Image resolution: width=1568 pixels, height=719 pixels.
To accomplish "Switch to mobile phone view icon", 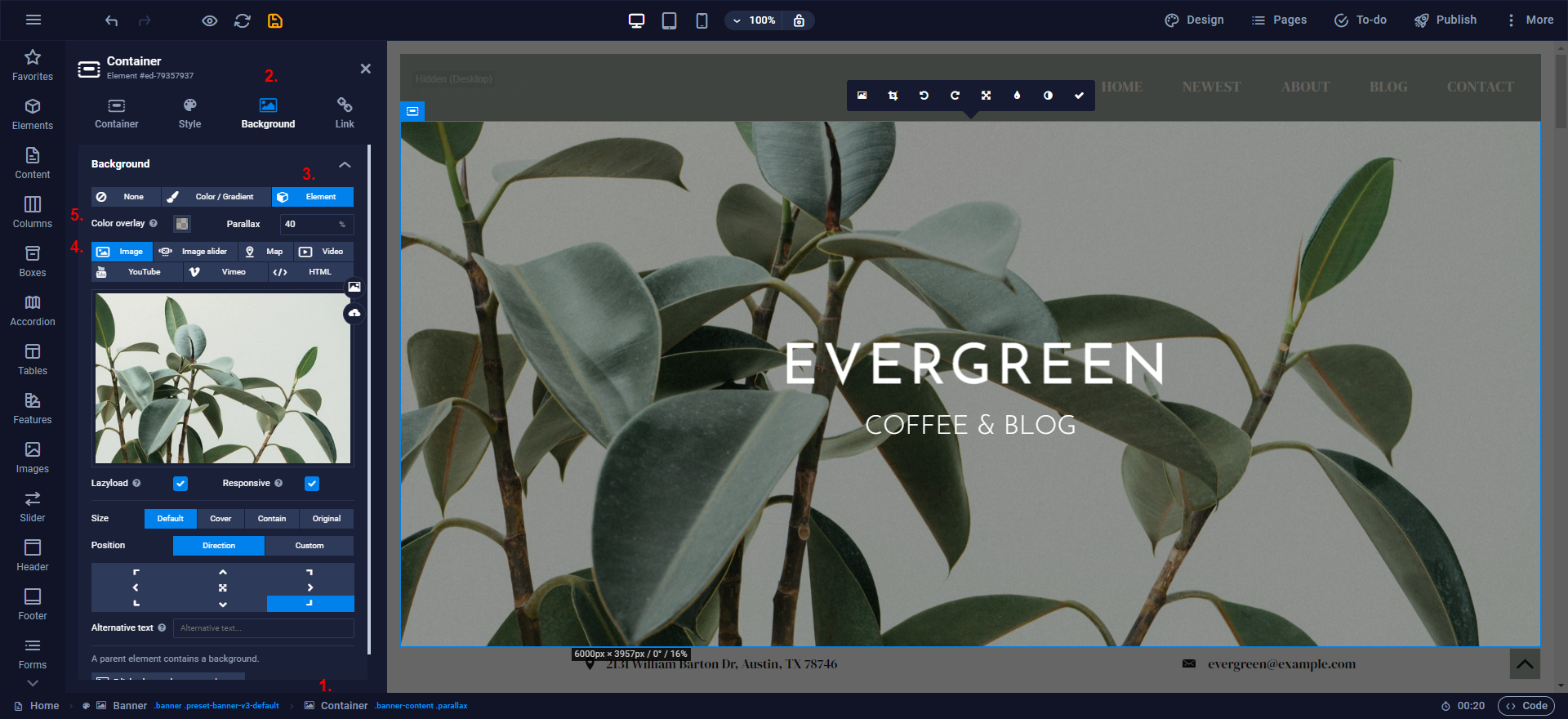I will (x=702, y=21).
